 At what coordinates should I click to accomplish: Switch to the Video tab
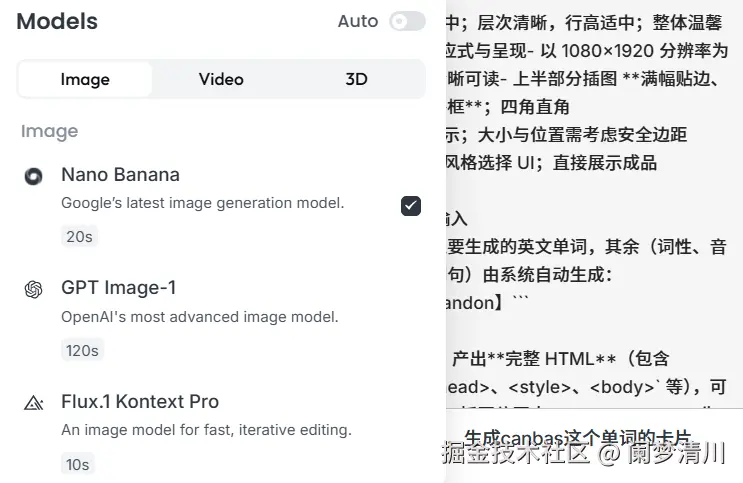pos(221,79)
